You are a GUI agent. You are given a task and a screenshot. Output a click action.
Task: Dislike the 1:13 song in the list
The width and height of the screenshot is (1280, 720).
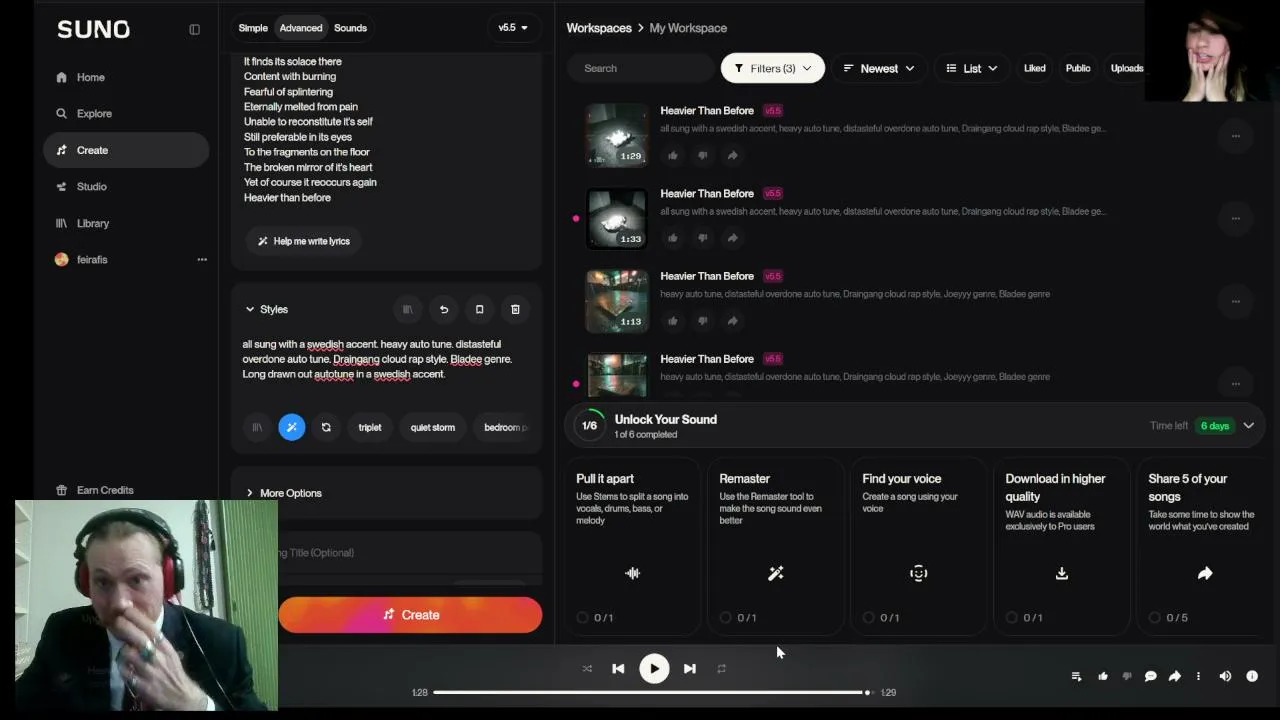point(703,321)
